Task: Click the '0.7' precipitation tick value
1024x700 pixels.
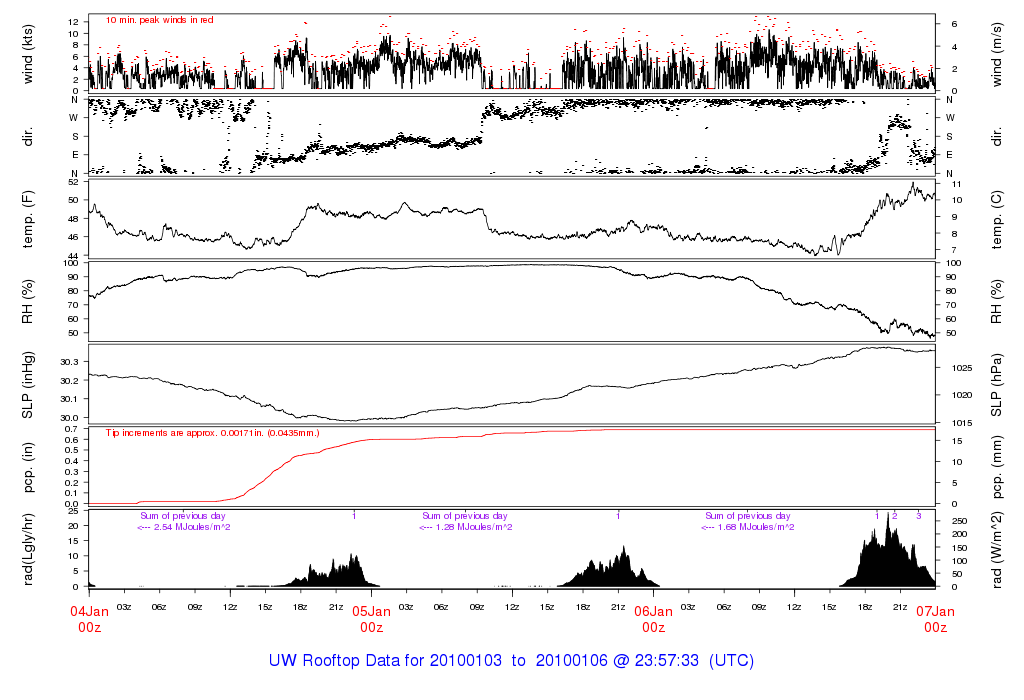Action: point(72,429)
